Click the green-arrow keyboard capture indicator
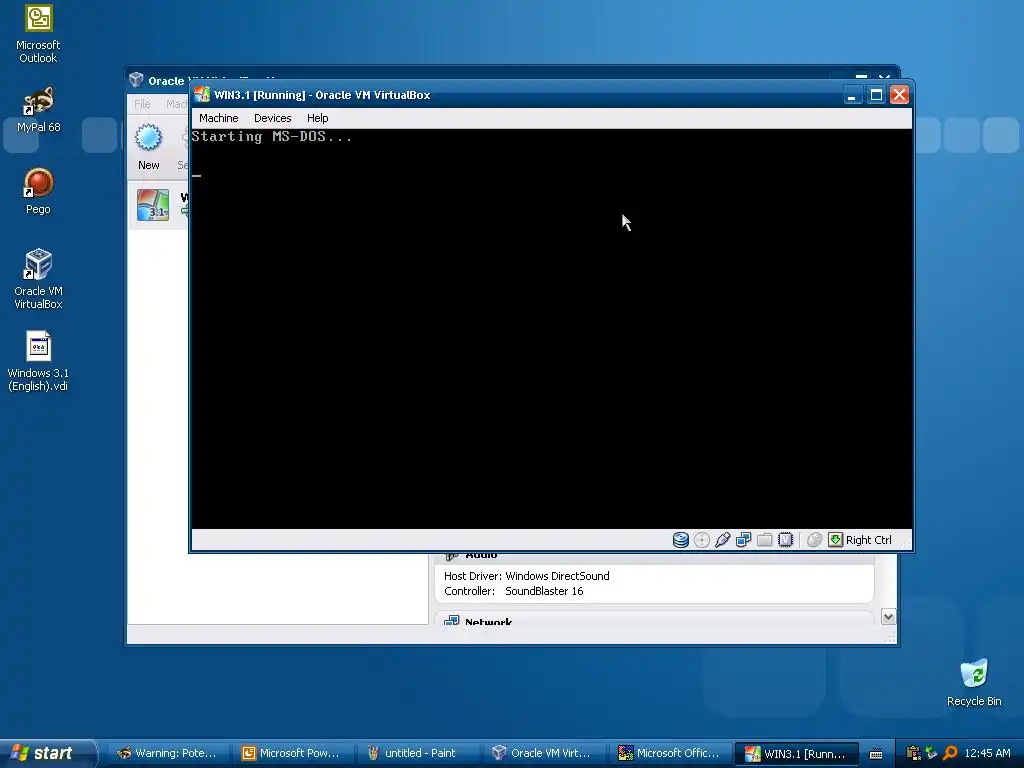The height and width of the screenshot is (768, 1024). [x=835, y=540]
